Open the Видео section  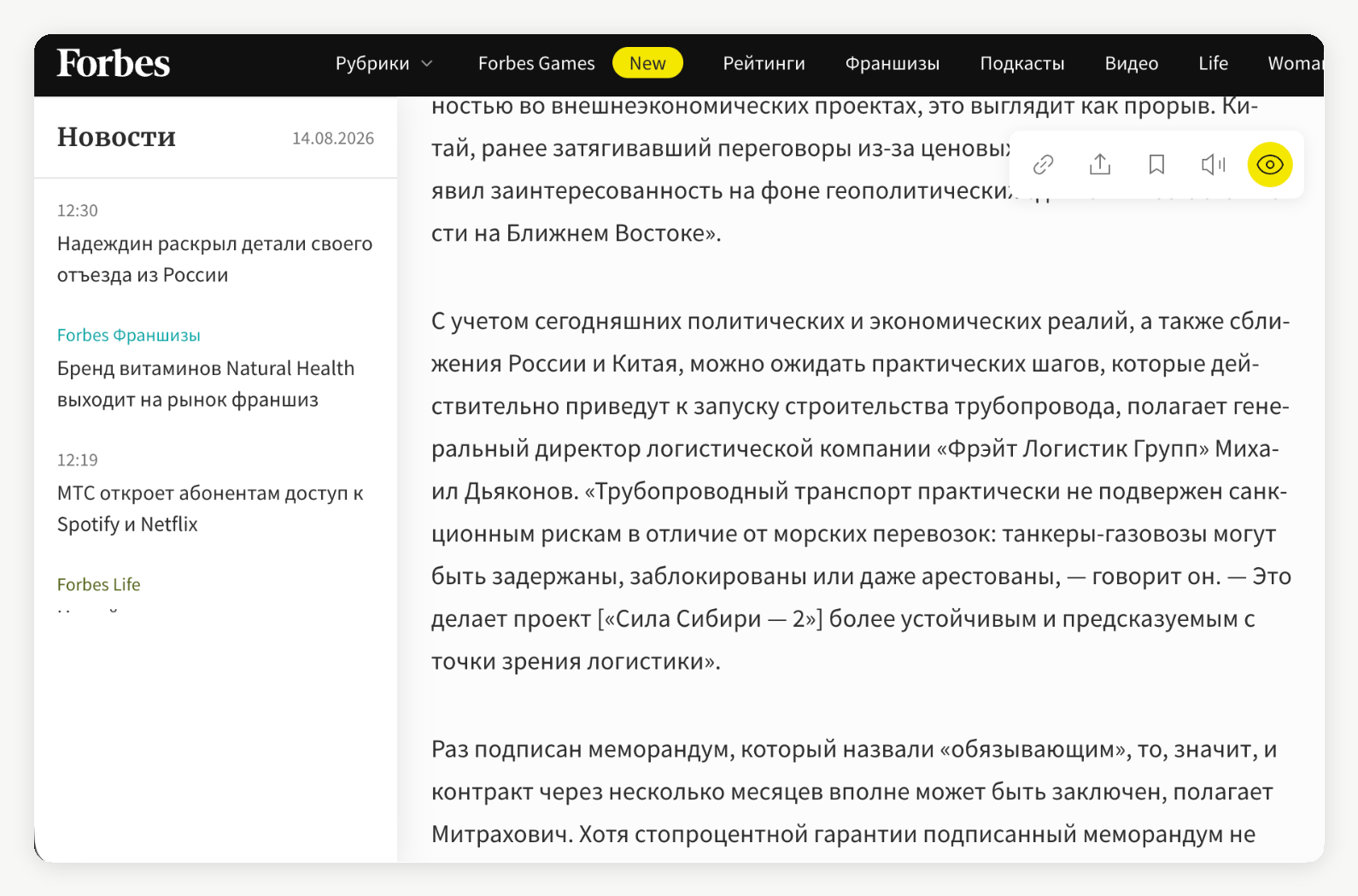click(x=1132, y=63)
